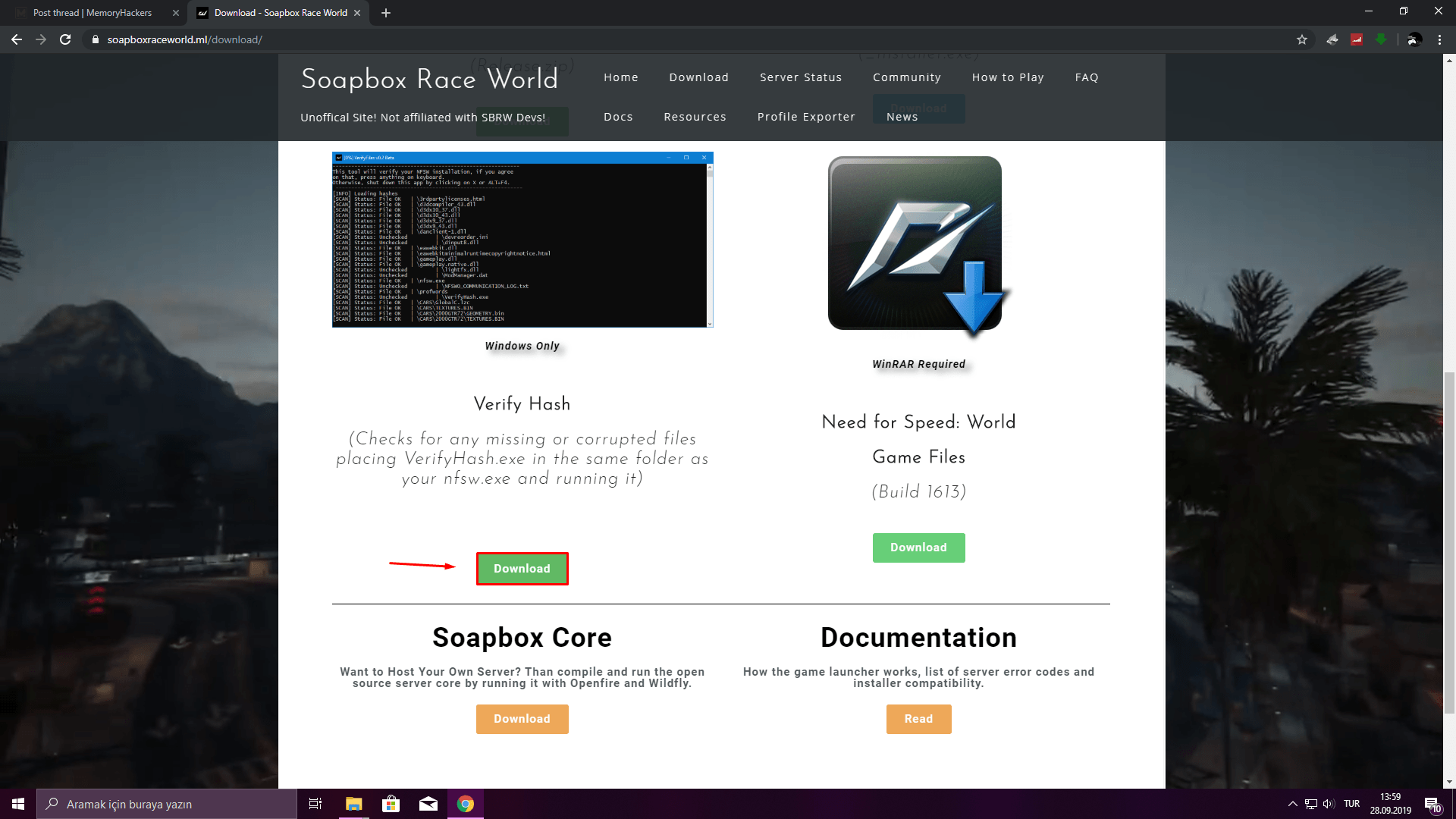1456x819 pixels.
Task: Switch to Post thread MemoryHackers tab
Action: pos(93,13)
